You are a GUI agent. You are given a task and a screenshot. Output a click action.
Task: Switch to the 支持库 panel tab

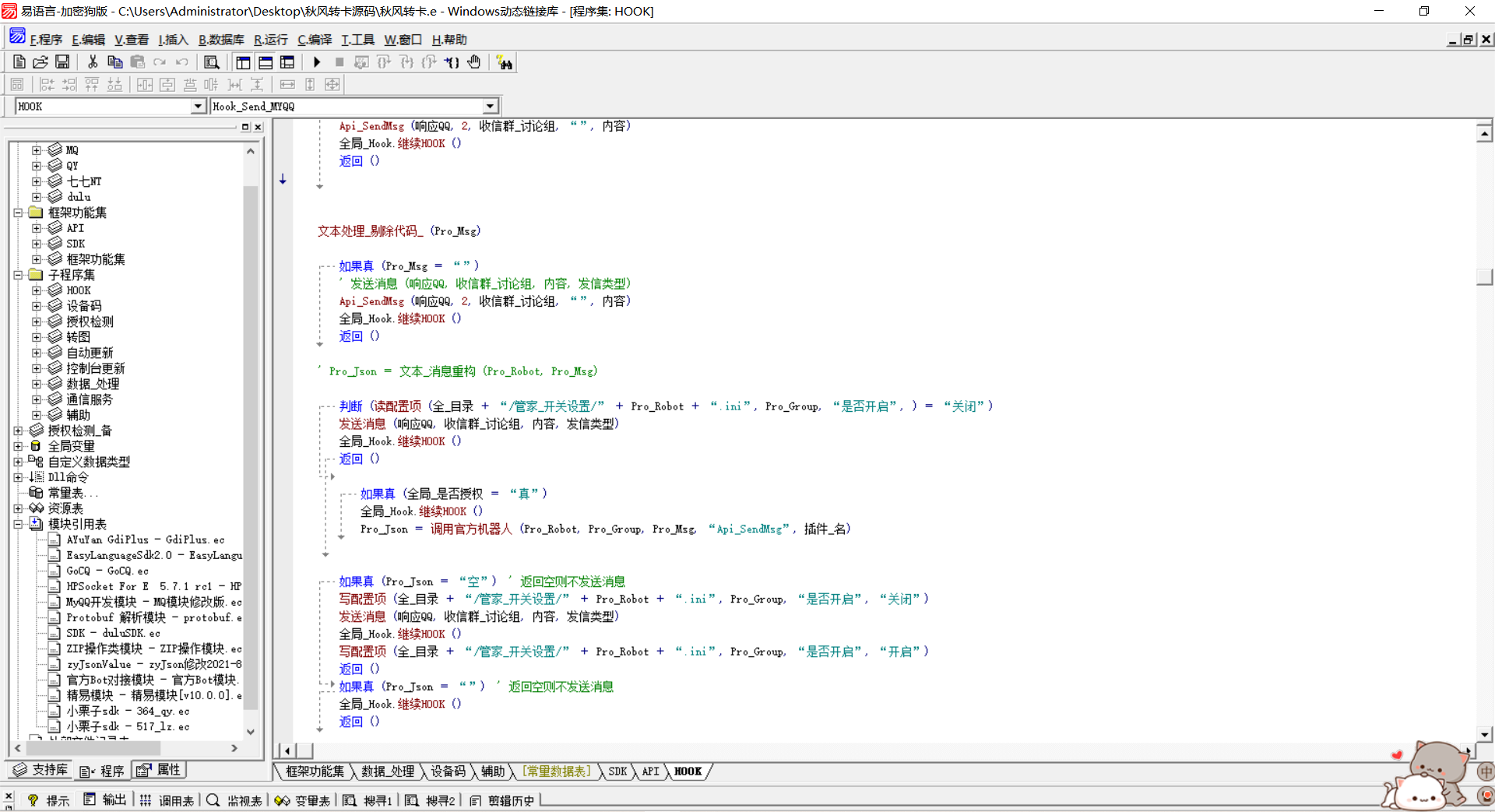(41, 770)
